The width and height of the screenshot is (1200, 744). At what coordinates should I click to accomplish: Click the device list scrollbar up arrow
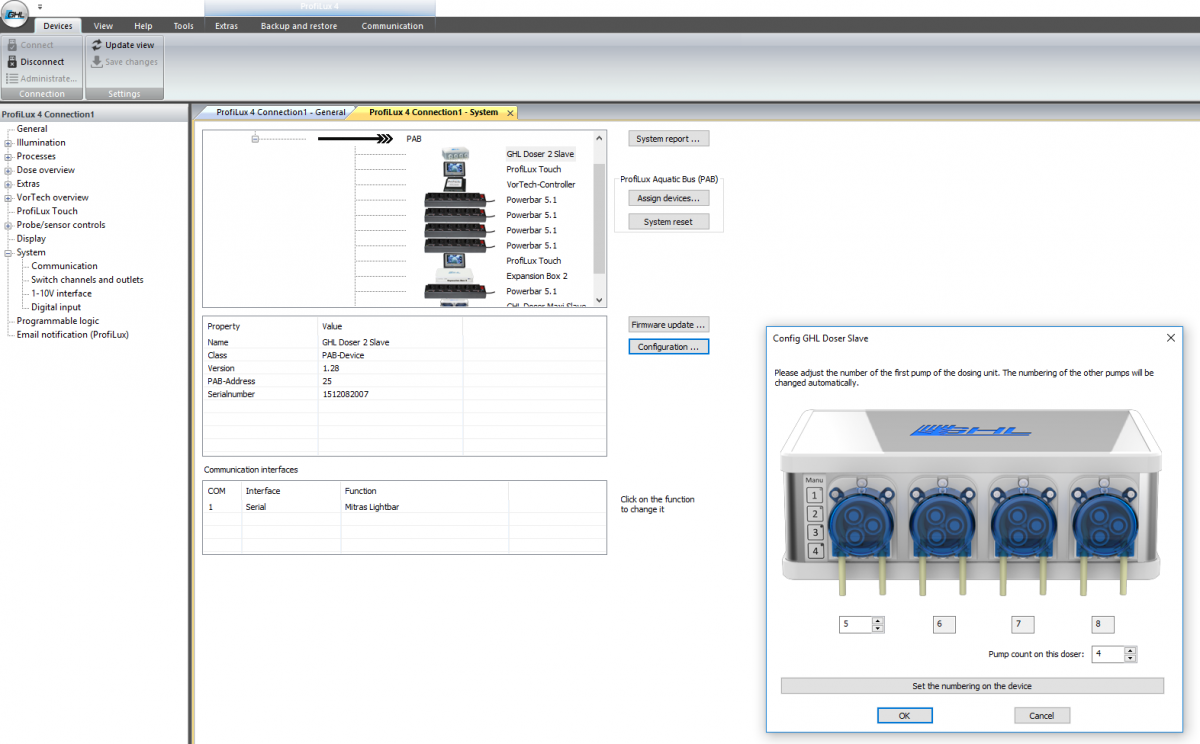pyautogui.click(x=599, y=139)
